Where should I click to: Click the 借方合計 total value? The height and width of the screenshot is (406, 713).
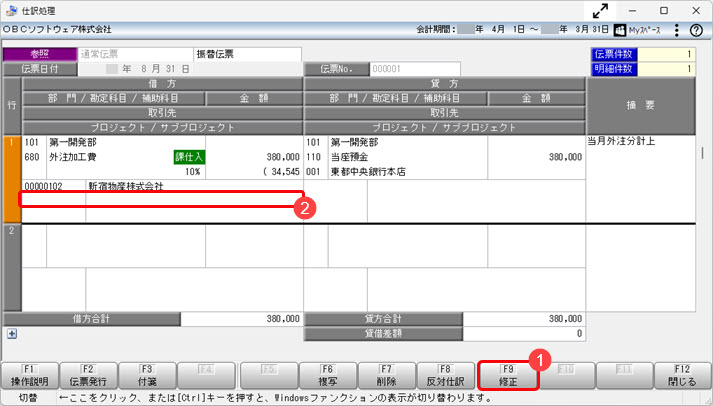(242, 319)
